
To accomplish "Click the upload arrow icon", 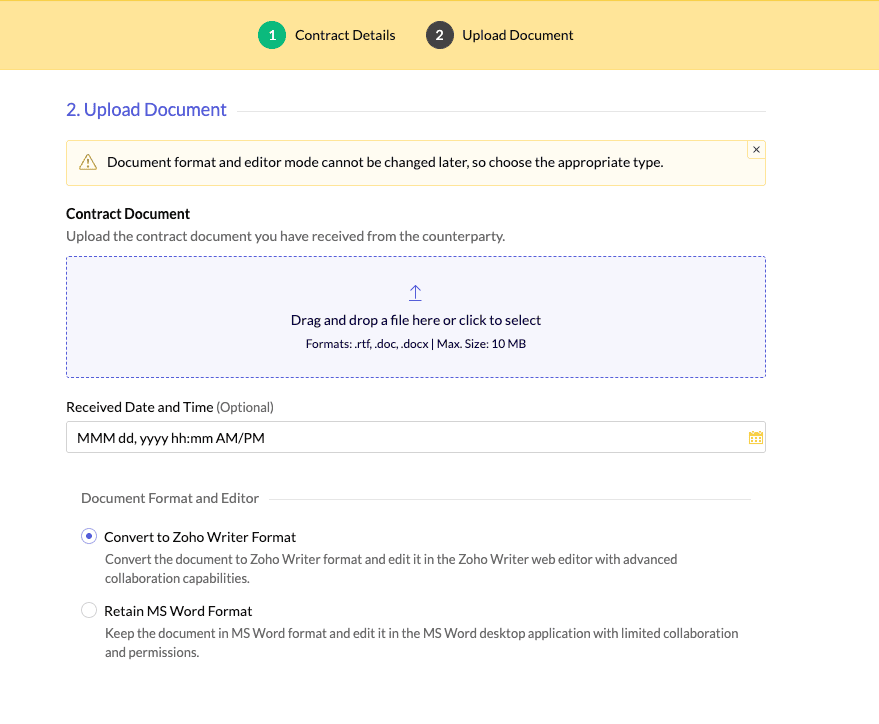I will coord(415,293).
